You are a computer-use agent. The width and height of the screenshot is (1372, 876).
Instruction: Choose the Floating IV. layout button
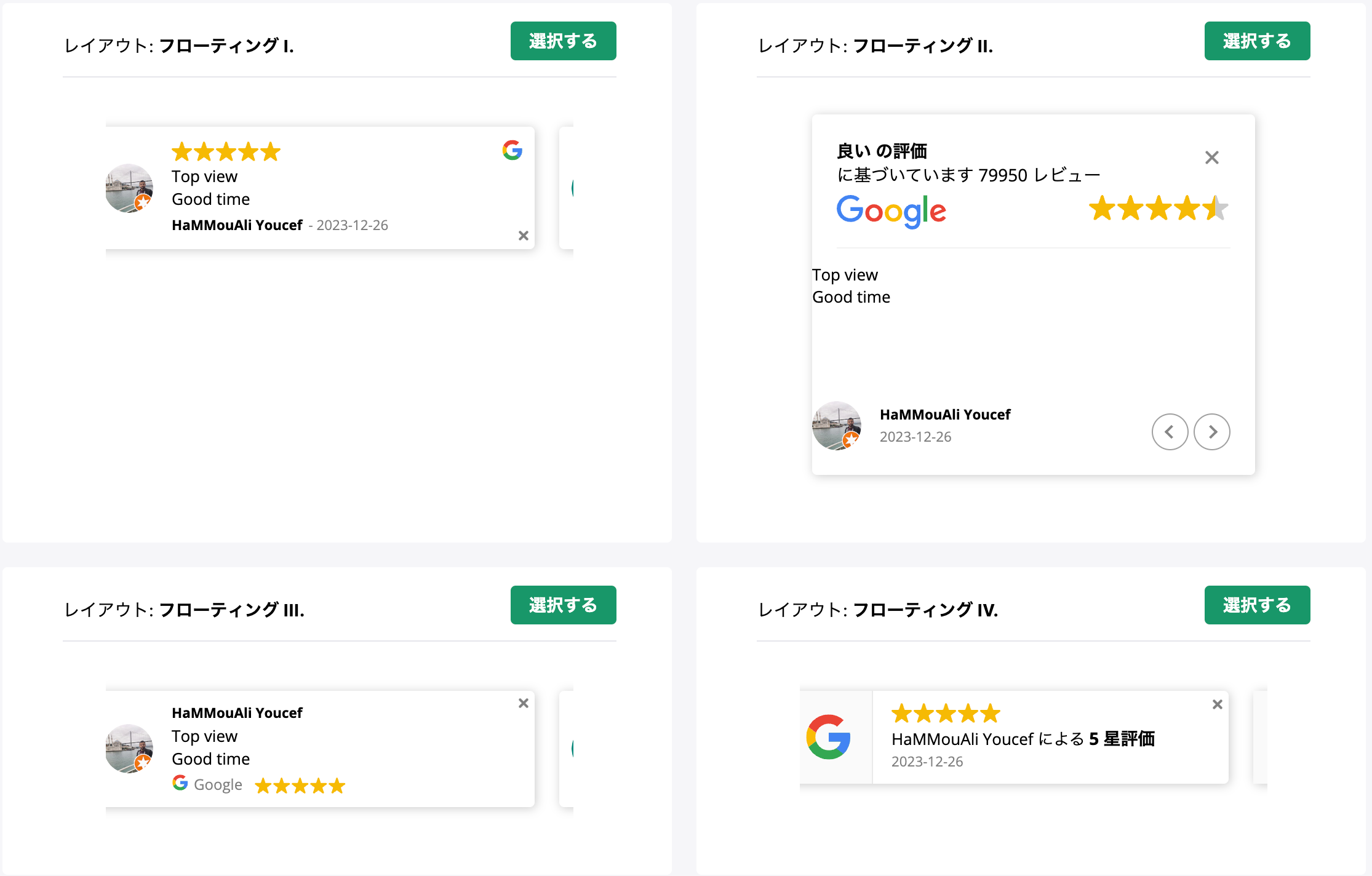tap(1257, 605)
